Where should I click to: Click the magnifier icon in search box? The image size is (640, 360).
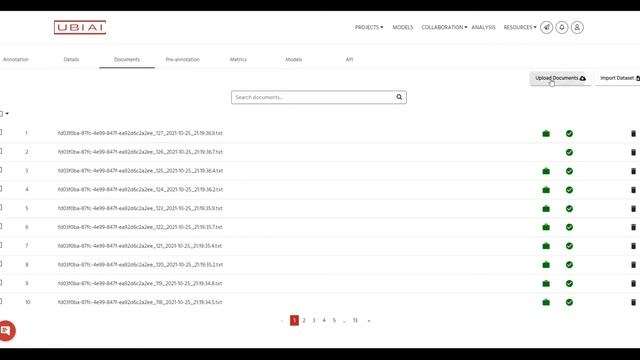399,97
